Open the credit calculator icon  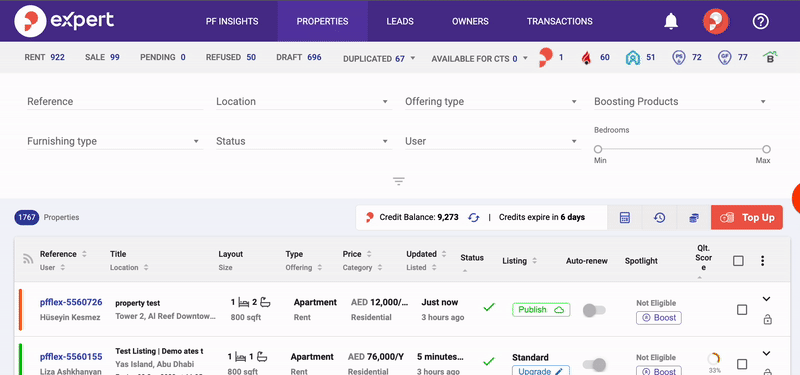pyautogui.click(x=624, y=218)
